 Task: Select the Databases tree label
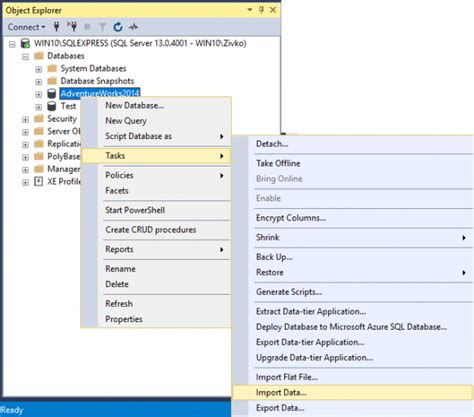coord(66,56)
